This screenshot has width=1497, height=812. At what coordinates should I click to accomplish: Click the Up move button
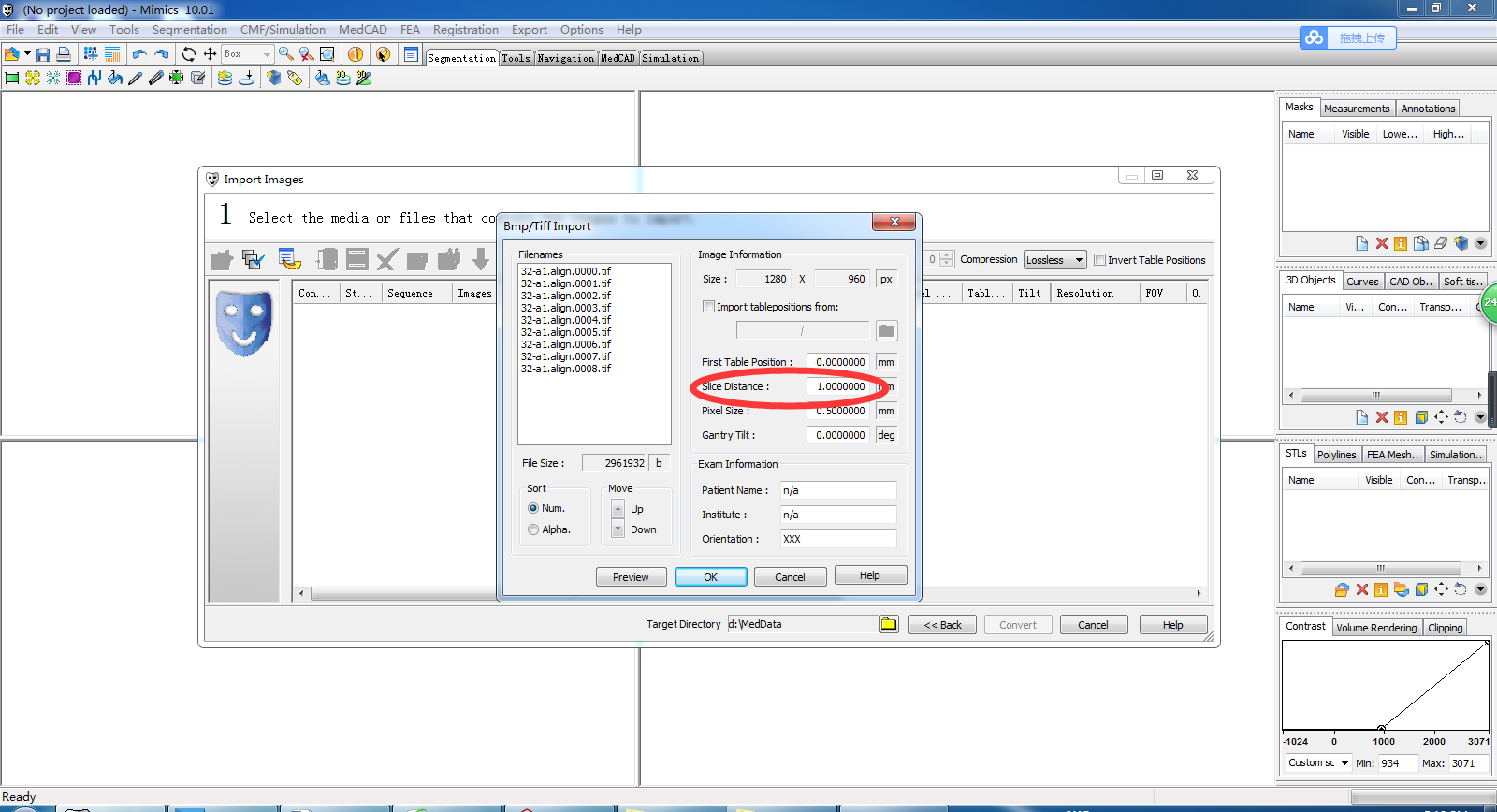point(618,509)
